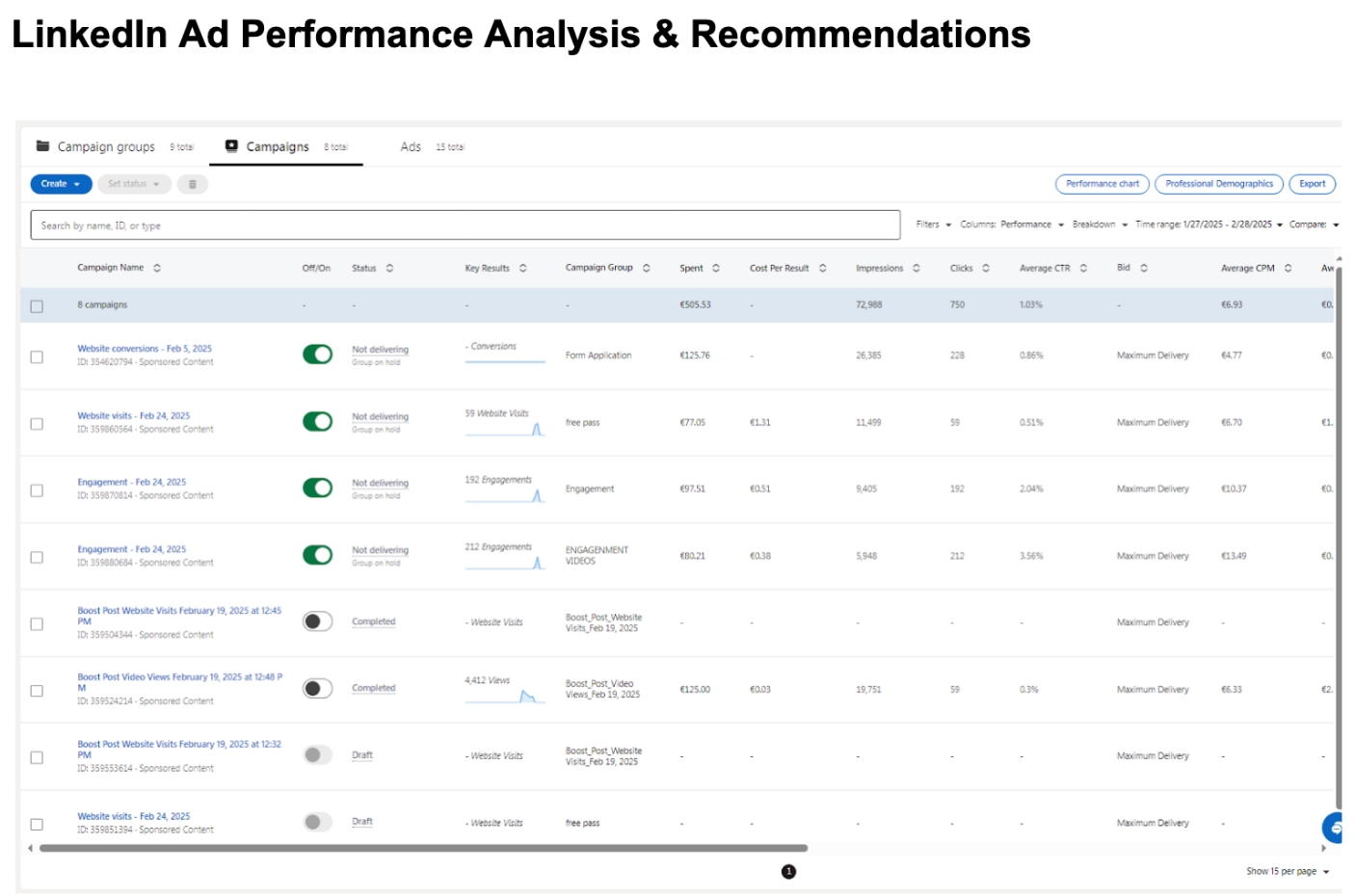The image size is (1355, 896).
Task: Open Boost Post Website Visits 12:45 PM link
Action: [x=180, y=616]
